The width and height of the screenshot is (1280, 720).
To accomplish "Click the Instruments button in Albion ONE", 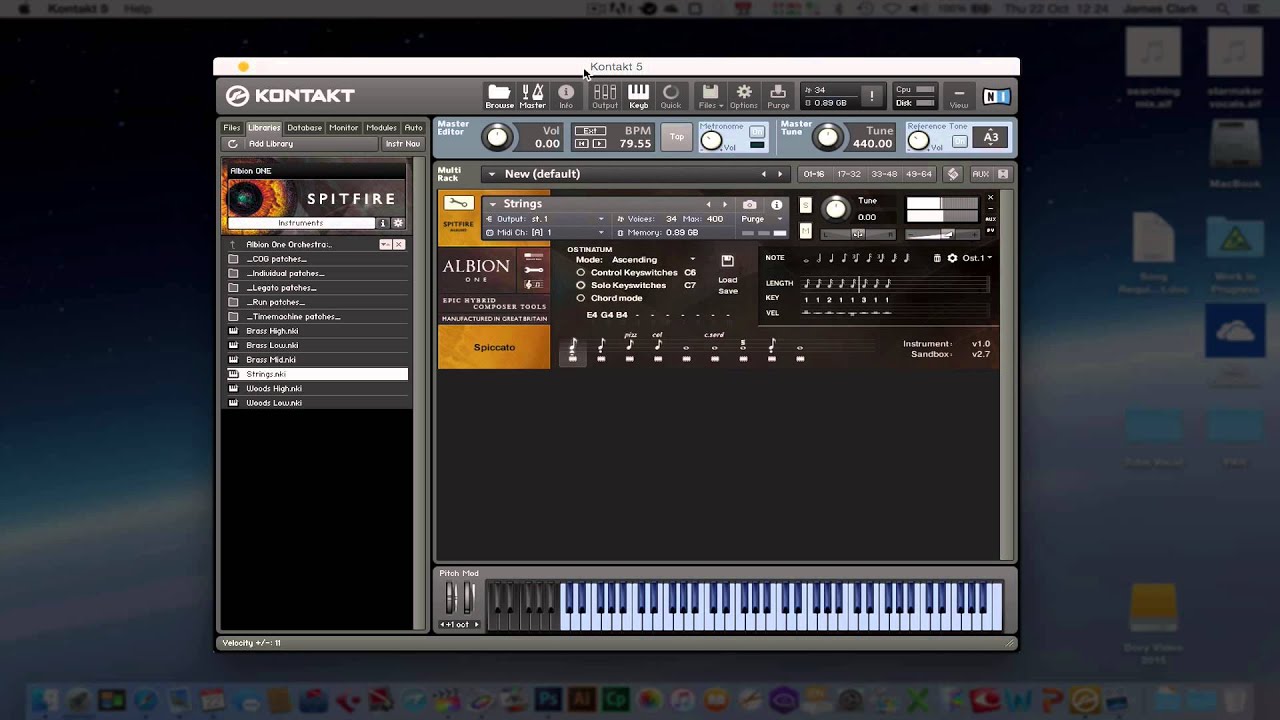I will coord(301,223).
